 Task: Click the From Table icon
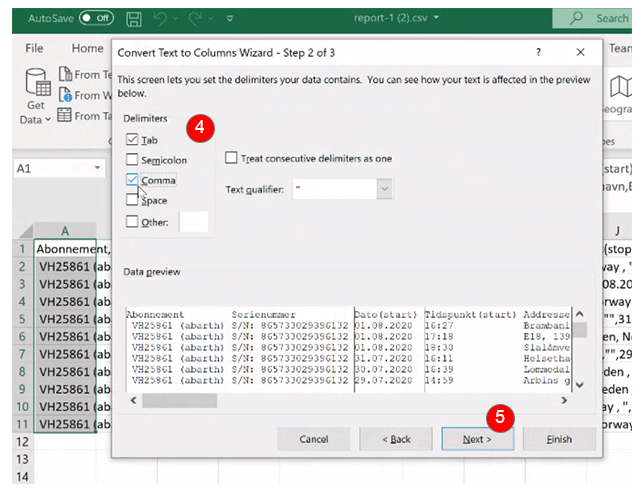64,115
